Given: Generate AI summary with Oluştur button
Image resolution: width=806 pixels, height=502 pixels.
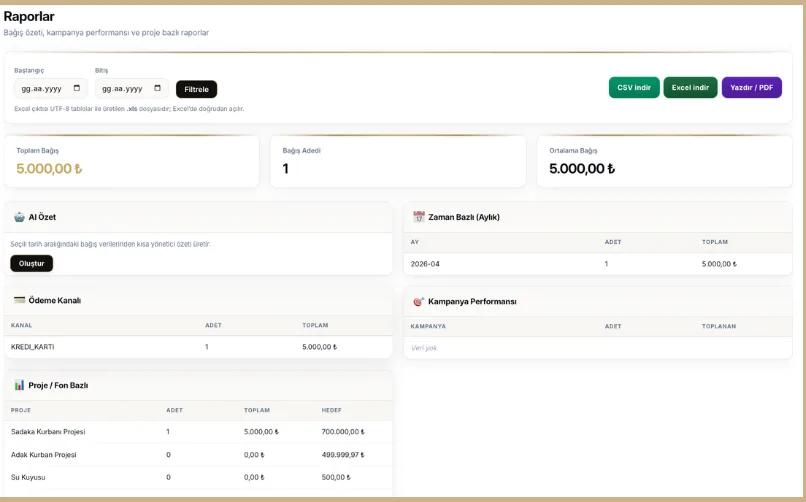Looking at the screenshot, I should (31, 263).
